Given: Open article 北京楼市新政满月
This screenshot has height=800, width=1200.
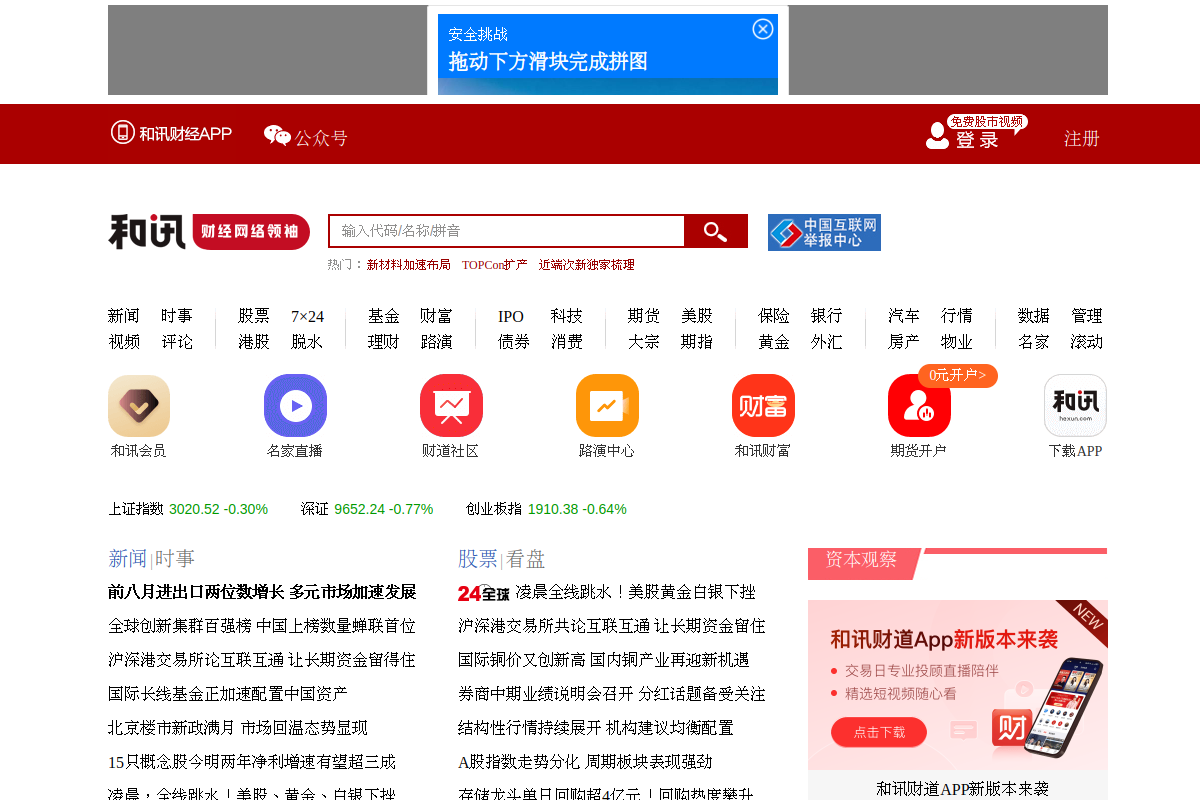Looking at the screenshot, I should click(x=238, y=728).
